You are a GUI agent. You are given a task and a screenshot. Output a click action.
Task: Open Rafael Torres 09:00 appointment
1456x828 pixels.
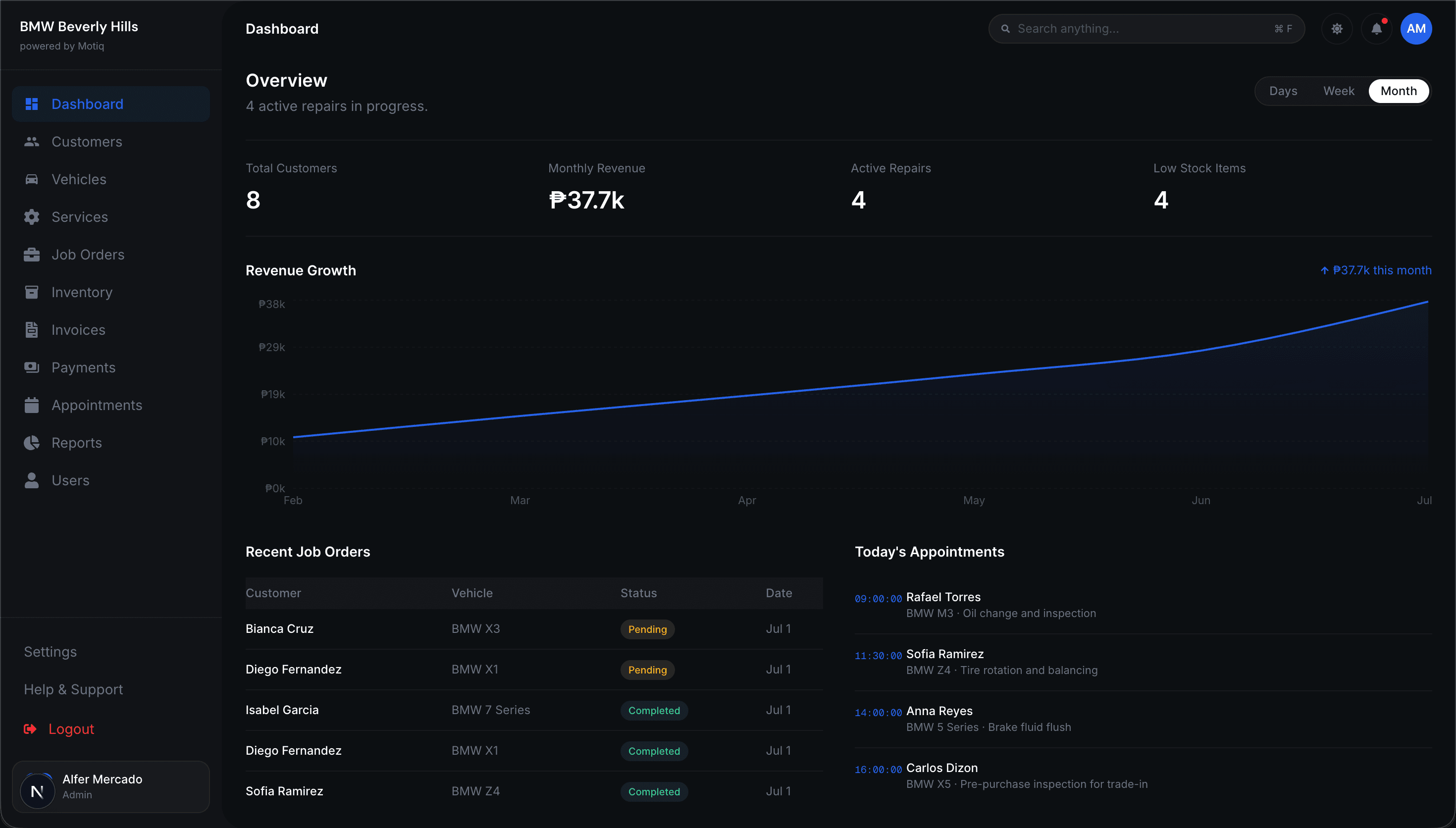coord(1143,605)
